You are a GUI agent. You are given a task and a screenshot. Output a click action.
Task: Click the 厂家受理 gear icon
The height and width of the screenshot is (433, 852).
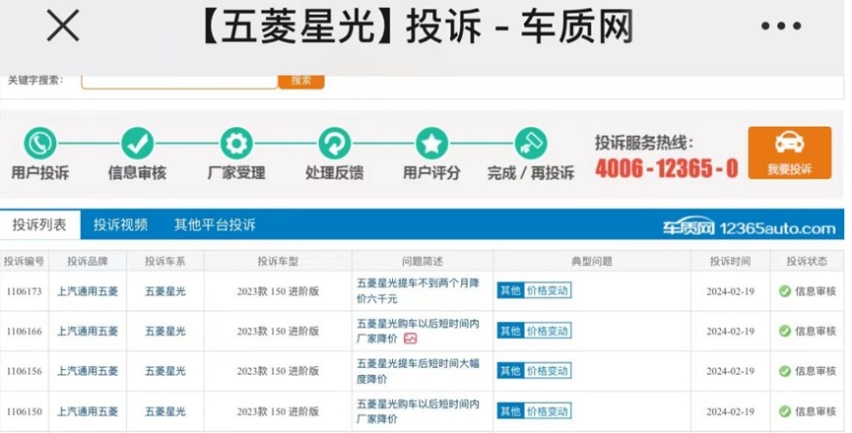pyautogui.click(x=236, y=143)
